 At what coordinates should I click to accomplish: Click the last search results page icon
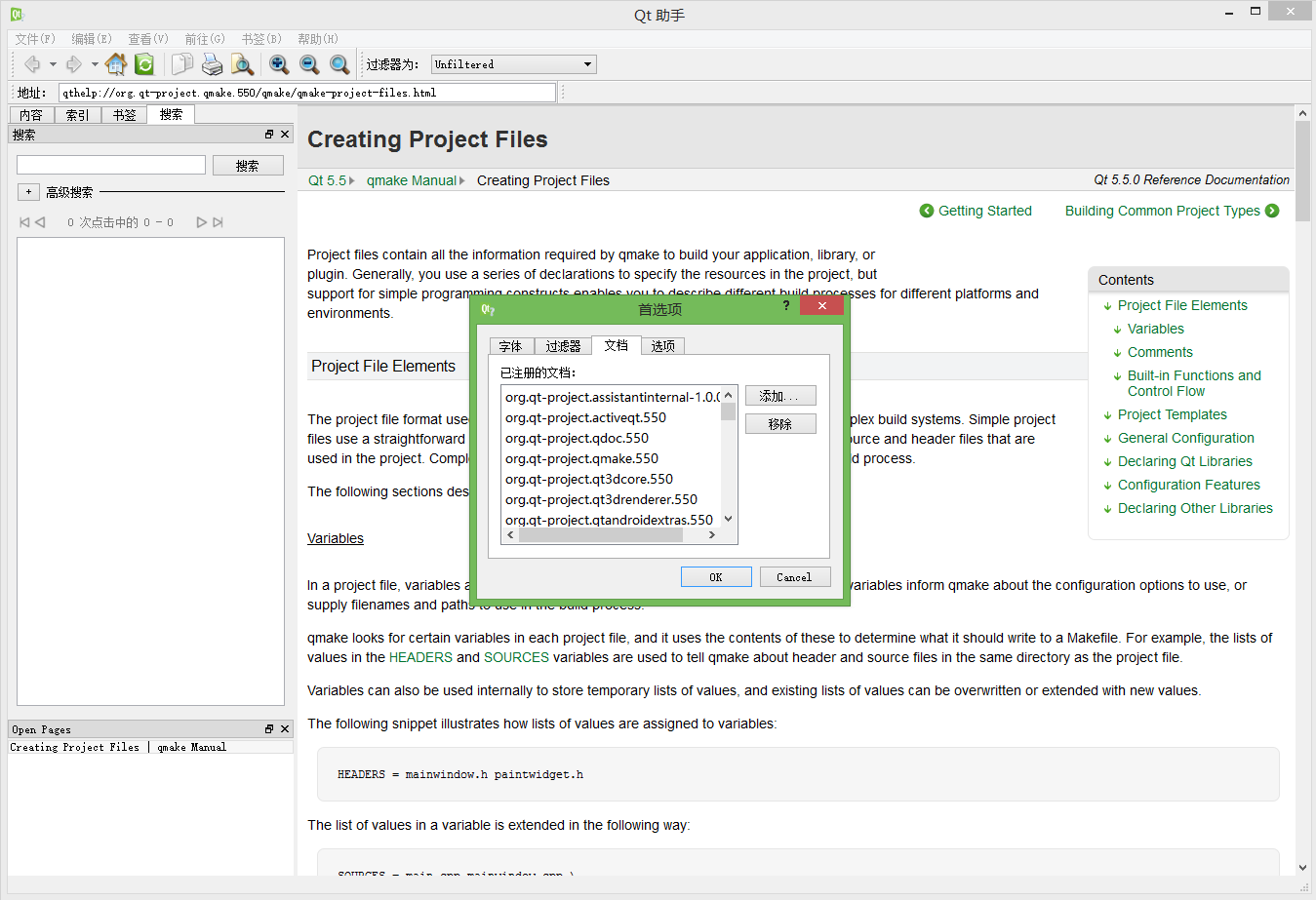[218, 222]
